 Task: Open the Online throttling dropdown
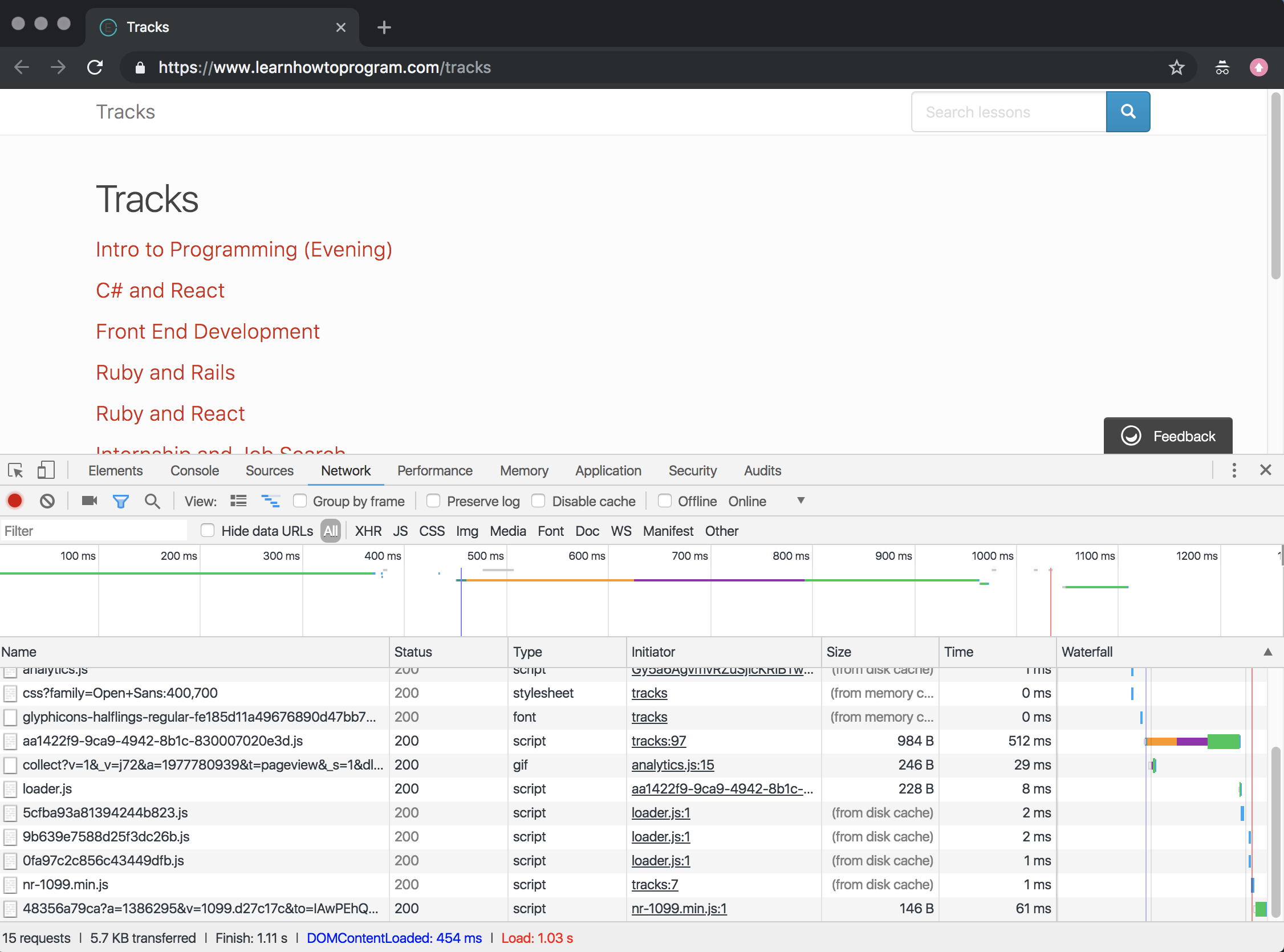766,501
